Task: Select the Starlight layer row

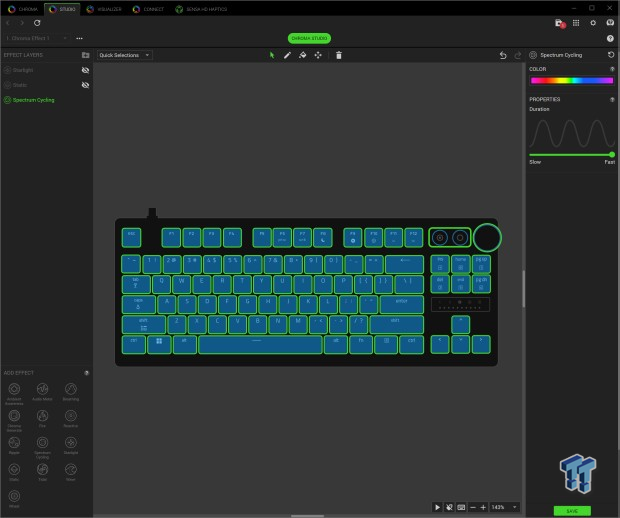Action: [47, 70]
